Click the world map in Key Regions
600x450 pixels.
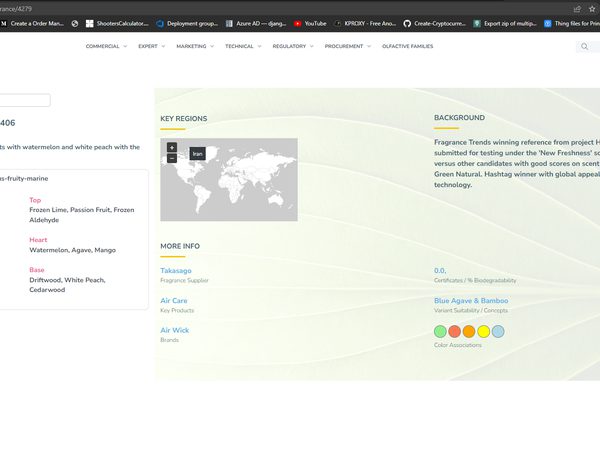click(229, 179)
